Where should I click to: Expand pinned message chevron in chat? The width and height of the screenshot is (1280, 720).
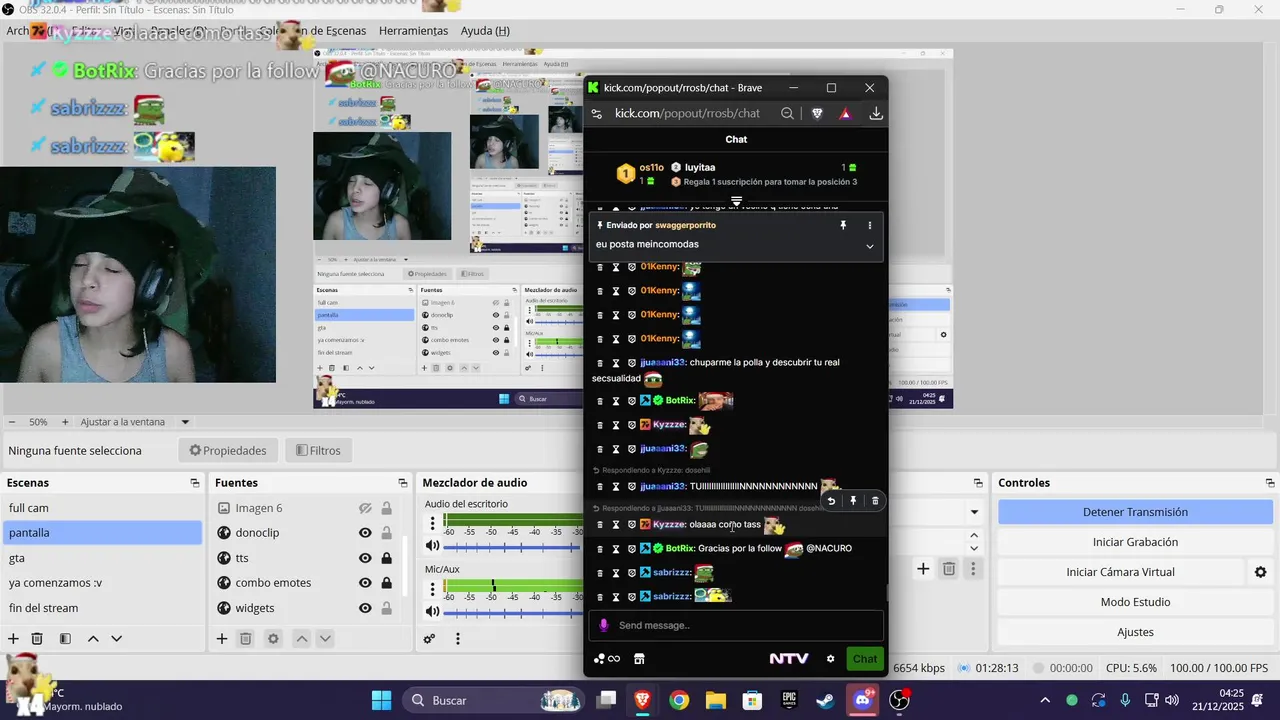(x=869, y=246)
